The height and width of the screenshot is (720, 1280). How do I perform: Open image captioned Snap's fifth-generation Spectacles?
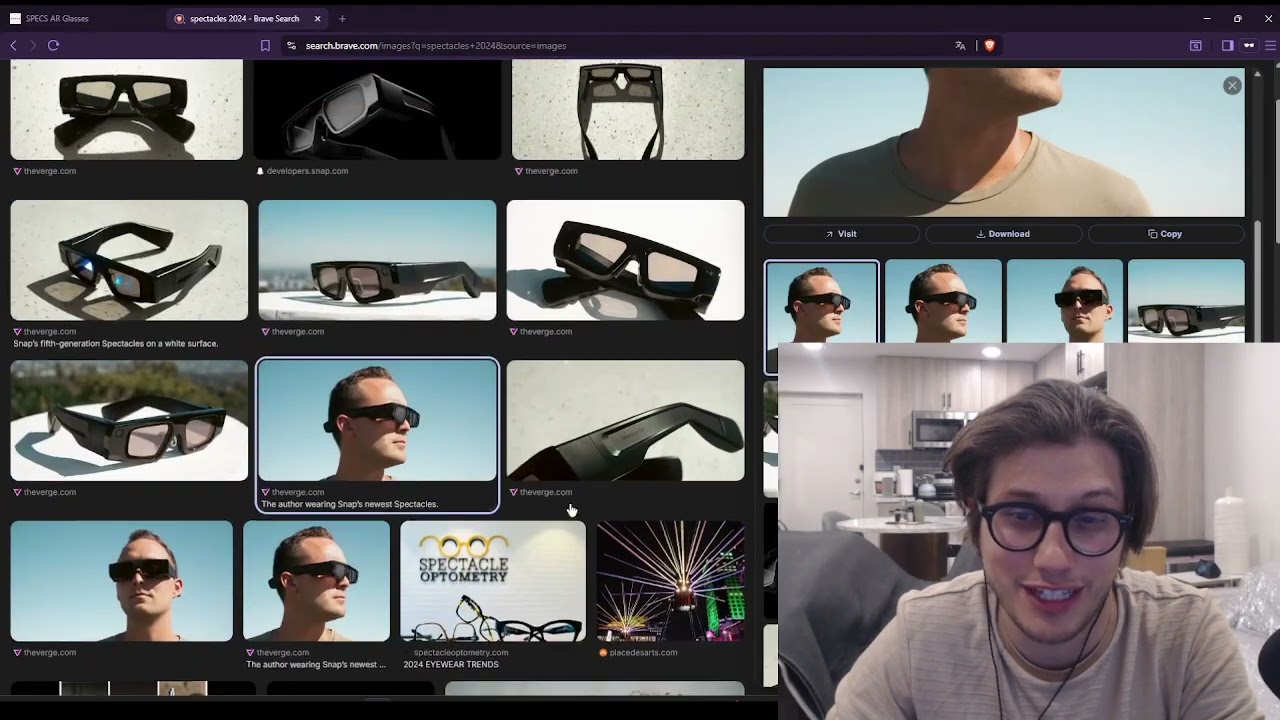[x=129, y=260]
